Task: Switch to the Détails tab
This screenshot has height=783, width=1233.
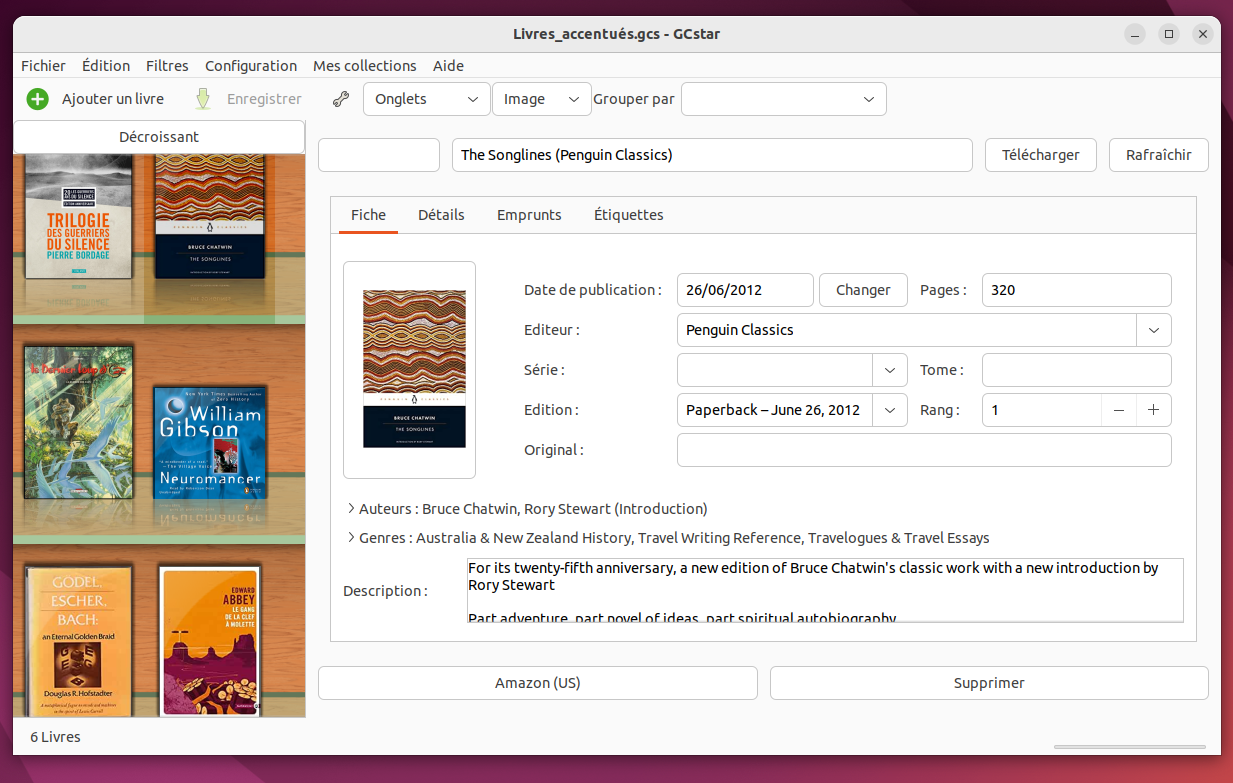Action: (441, 215)
